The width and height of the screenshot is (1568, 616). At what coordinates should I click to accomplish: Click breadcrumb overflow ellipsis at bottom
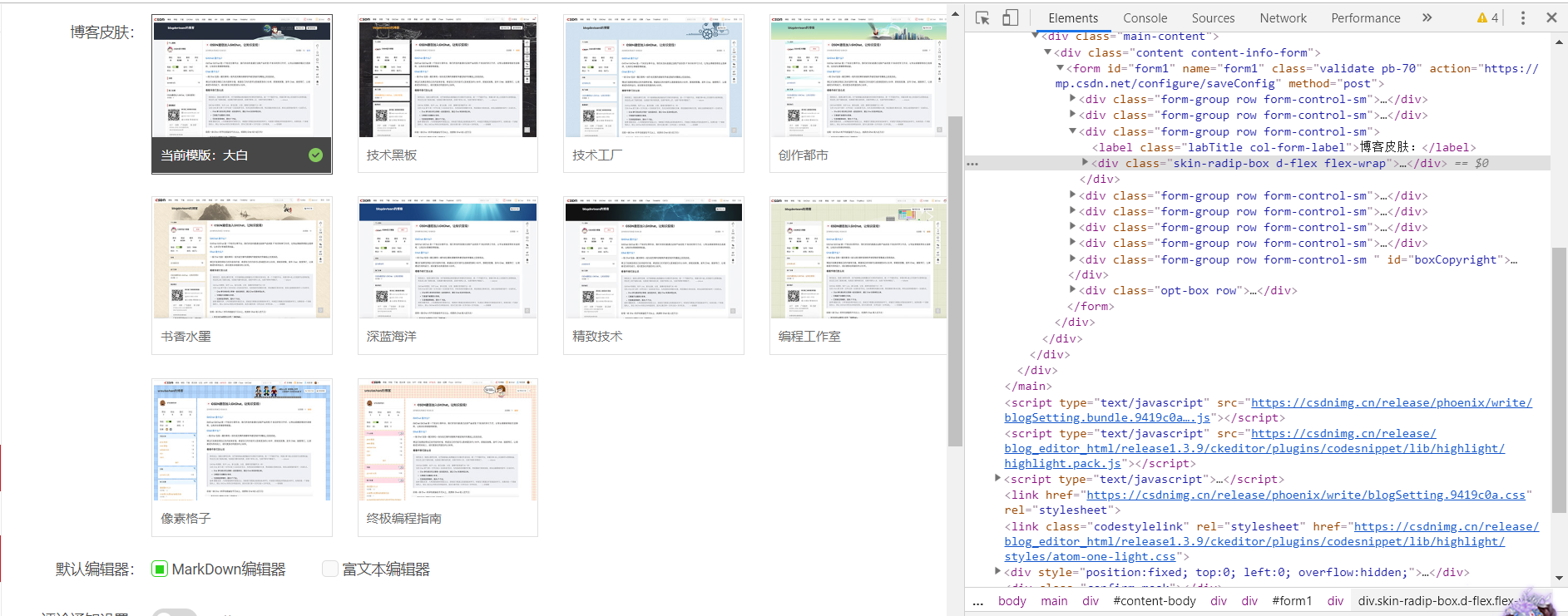(x=977, y=601)
